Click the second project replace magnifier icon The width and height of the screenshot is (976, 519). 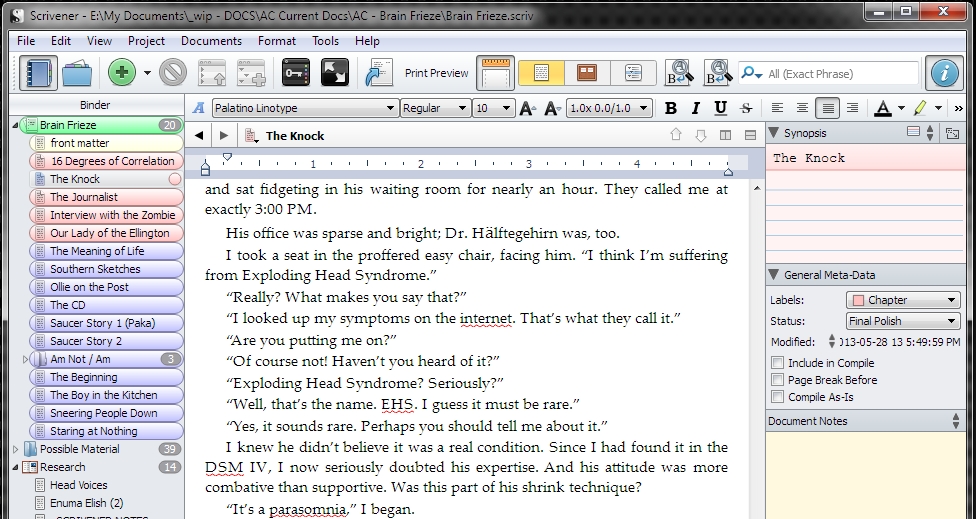pos(718,73)
